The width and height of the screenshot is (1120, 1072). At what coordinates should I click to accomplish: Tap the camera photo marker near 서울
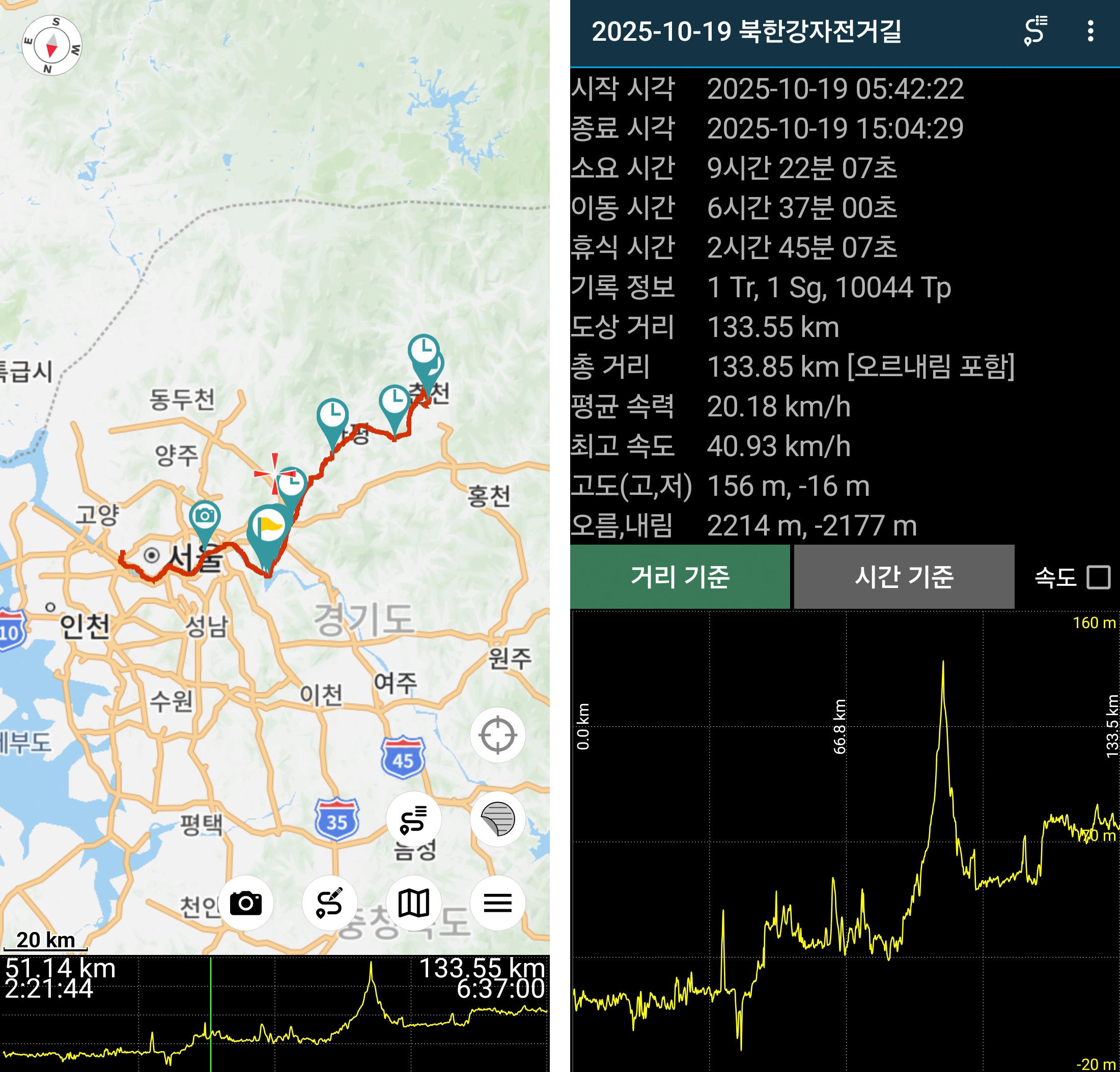(x=205, y=517)
